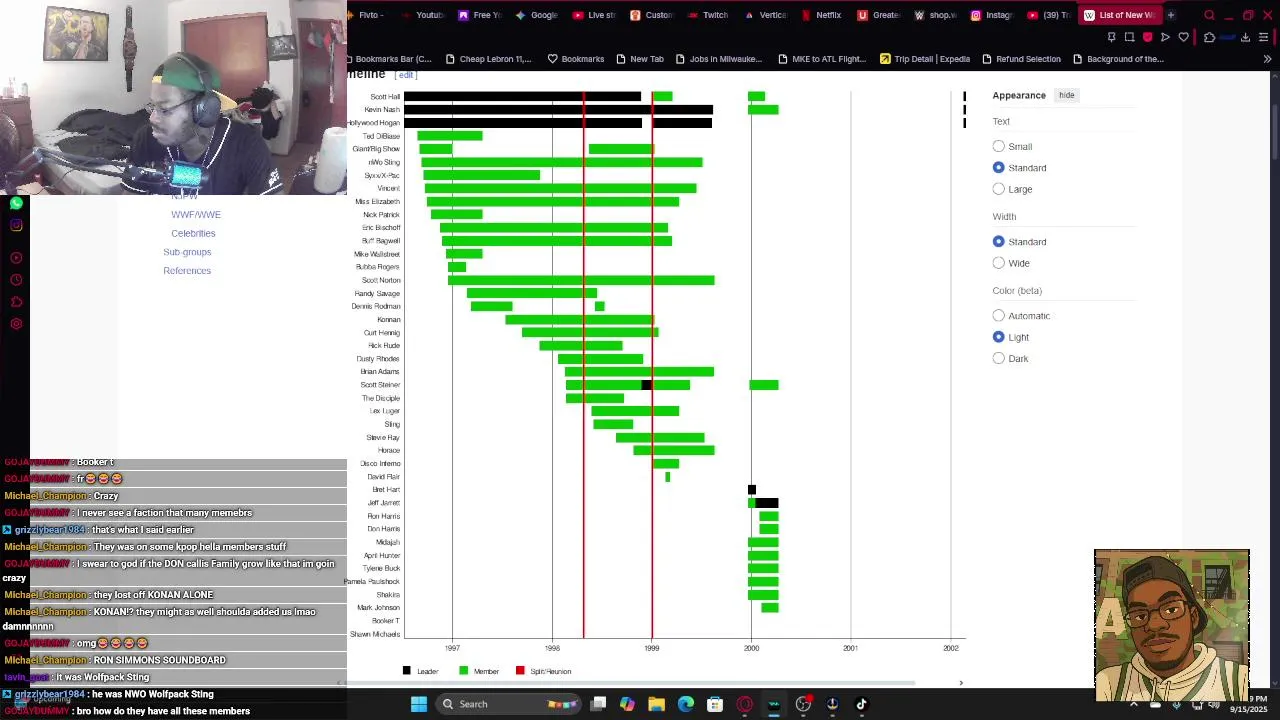Click the Shawn Michaels name in the timeline
The image size is (1280, 720).
[x=374, y=634]
